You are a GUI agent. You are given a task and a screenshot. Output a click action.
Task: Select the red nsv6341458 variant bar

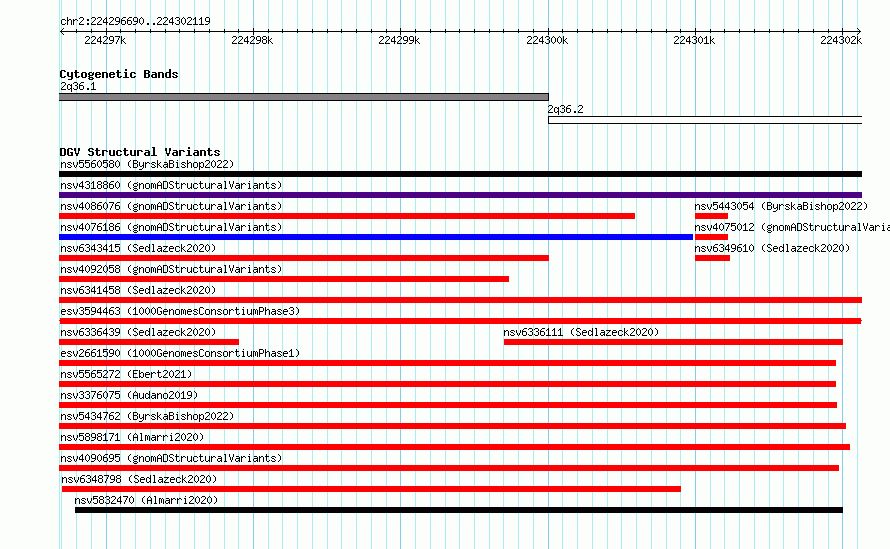(x=460, y=300)
